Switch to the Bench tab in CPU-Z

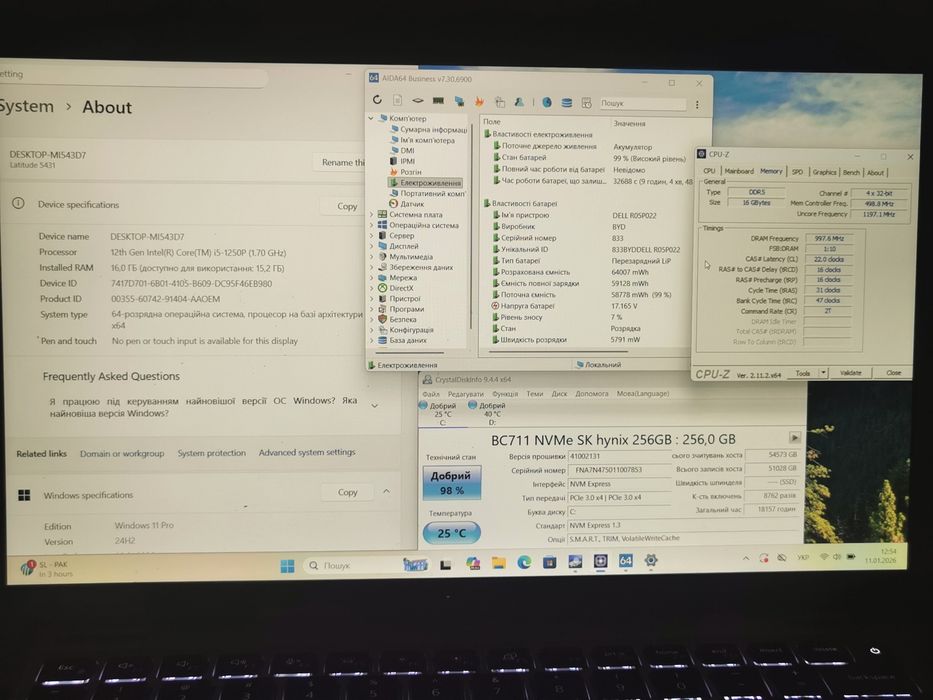pos(851,173)
